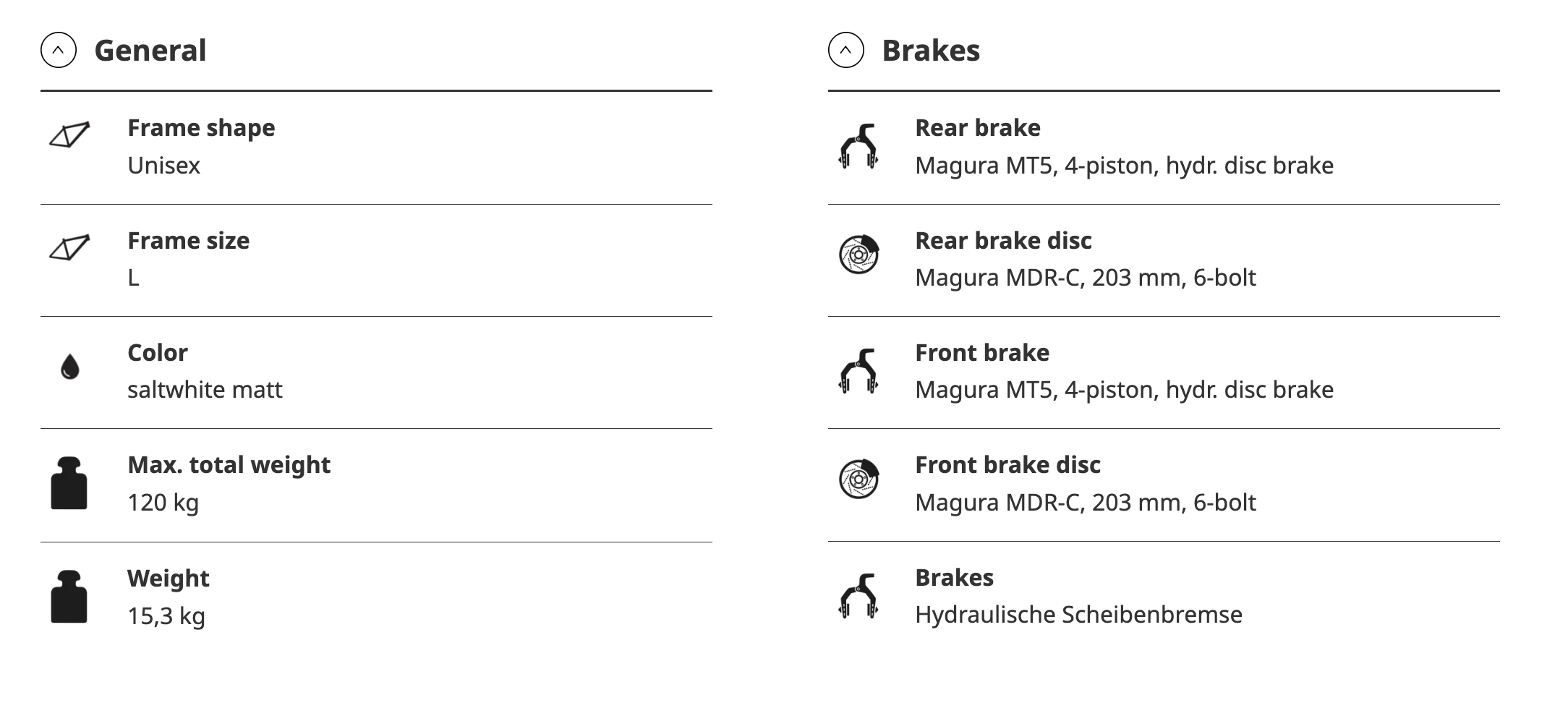Image resolution: width=1568 pixels, height=703 pixels.
Task: Click the Rear brake Magura MT5 description
Action: pyautogui.click(x=1124, y=166)
